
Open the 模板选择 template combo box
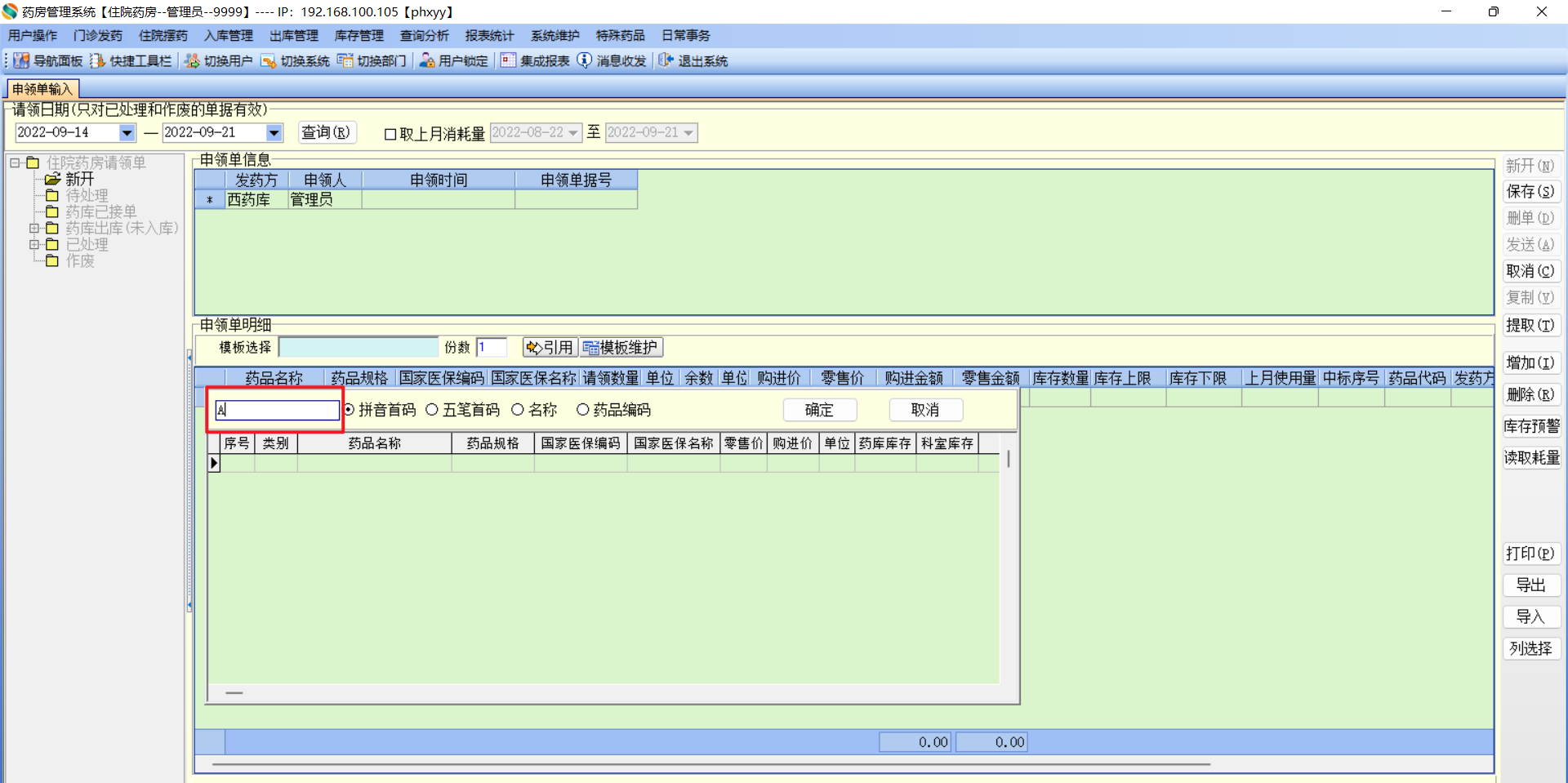click(359, 347)
